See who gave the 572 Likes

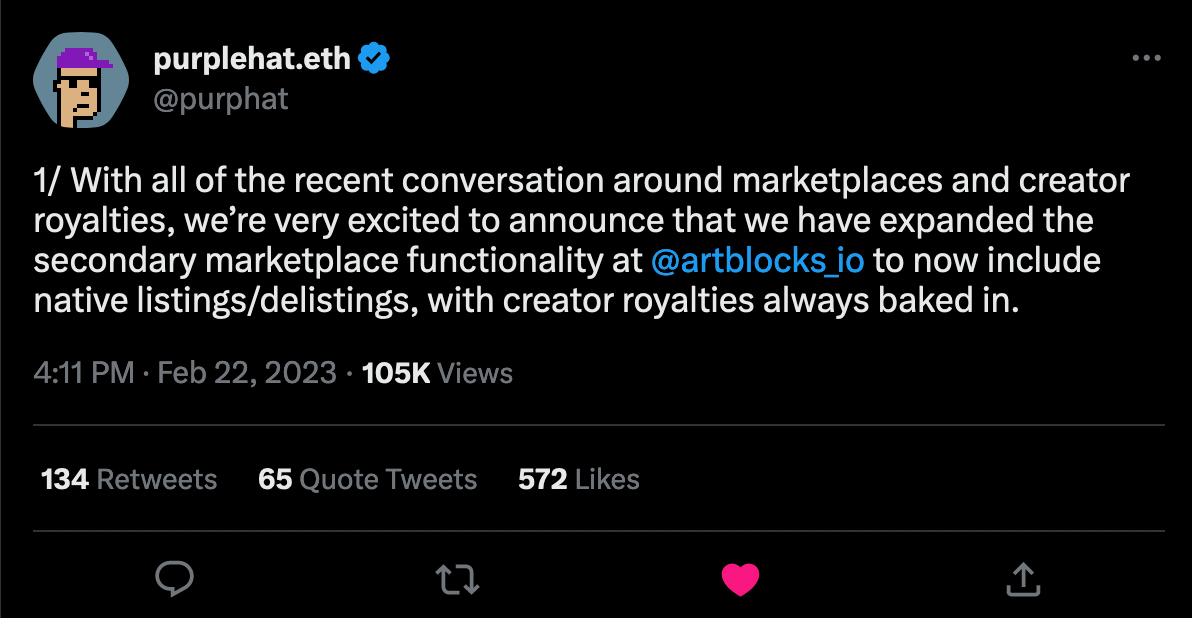click(578, 479)
